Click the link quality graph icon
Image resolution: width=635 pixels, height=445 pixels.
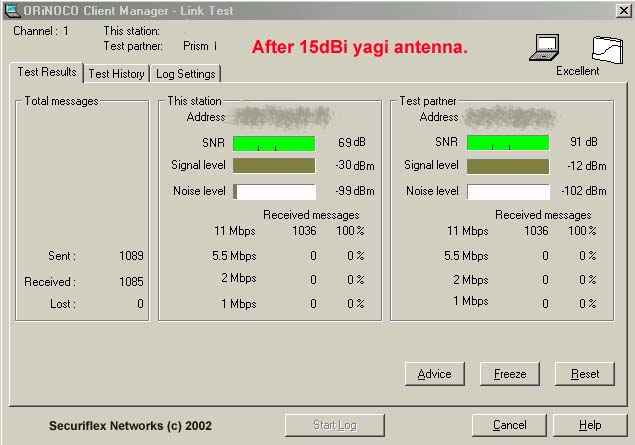pos(607,49)
